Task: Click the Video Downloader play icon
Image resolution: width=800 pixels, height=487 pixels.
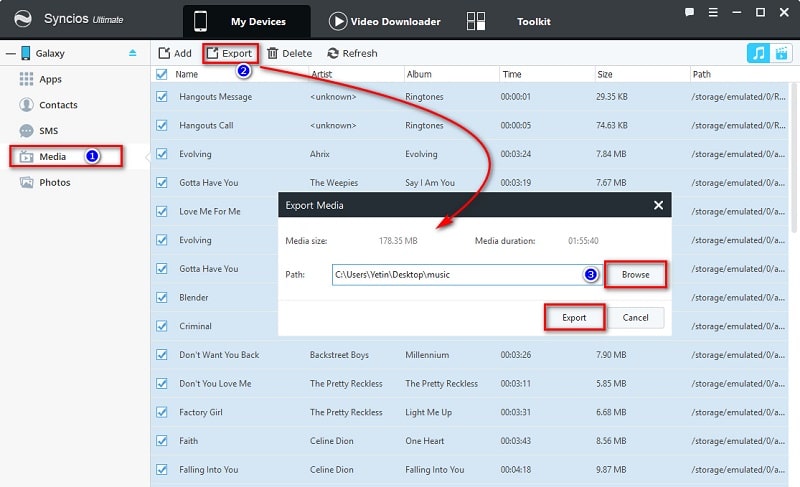Action: pos(338,21)
